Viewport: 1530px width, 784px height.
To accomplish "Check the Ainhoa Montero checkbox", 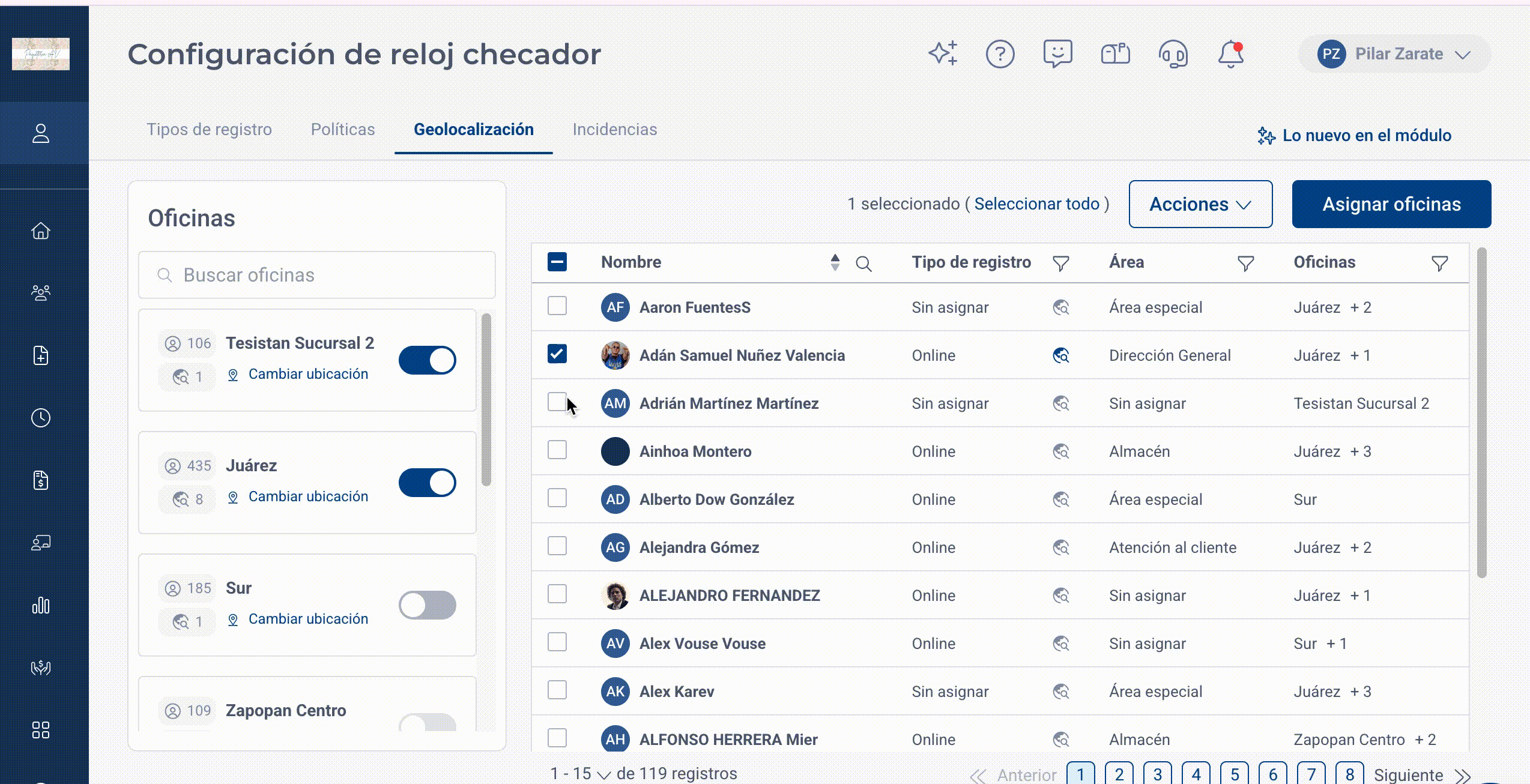I will click(557, 450).
